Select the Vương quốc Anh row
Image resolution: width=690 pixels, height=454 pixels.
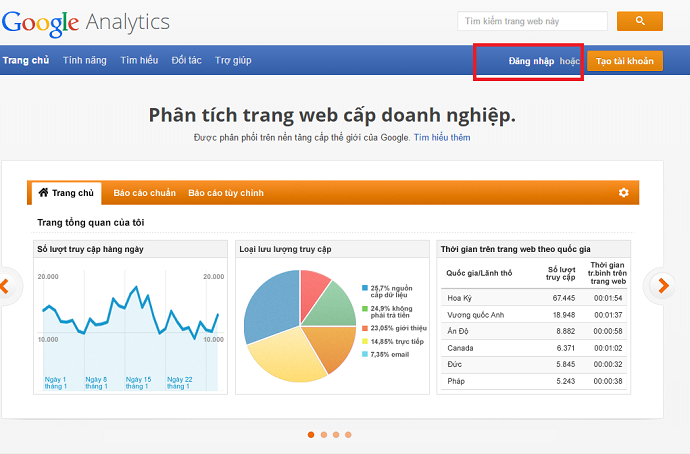click(534, 315)
